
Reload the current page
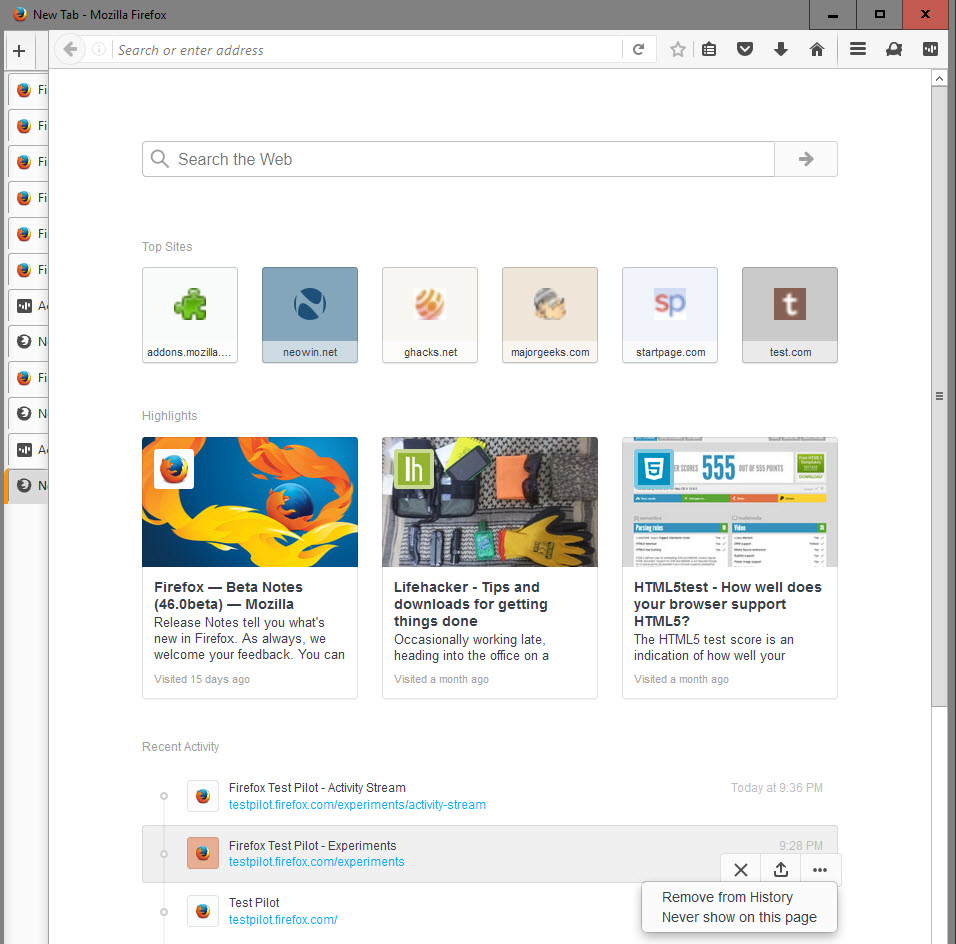click(638, 49)
